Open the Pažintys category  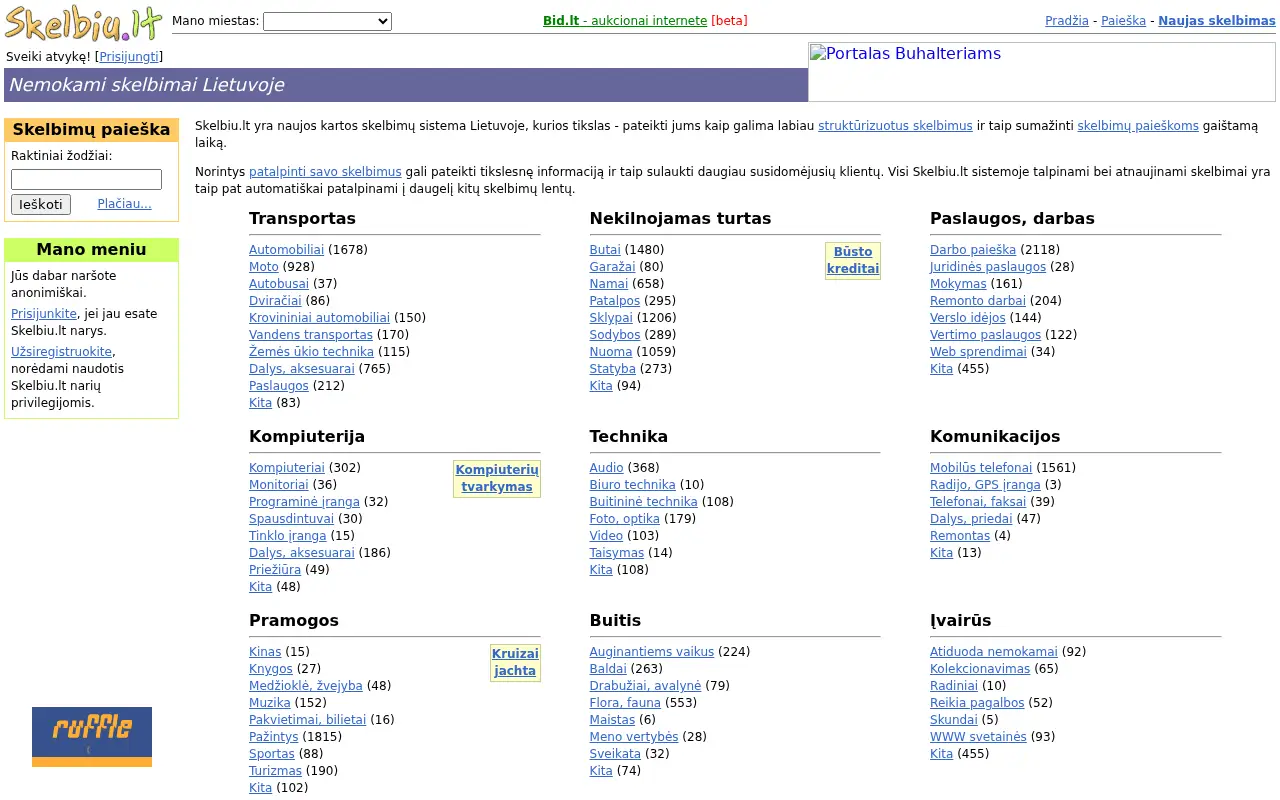[x=274, y=737]
